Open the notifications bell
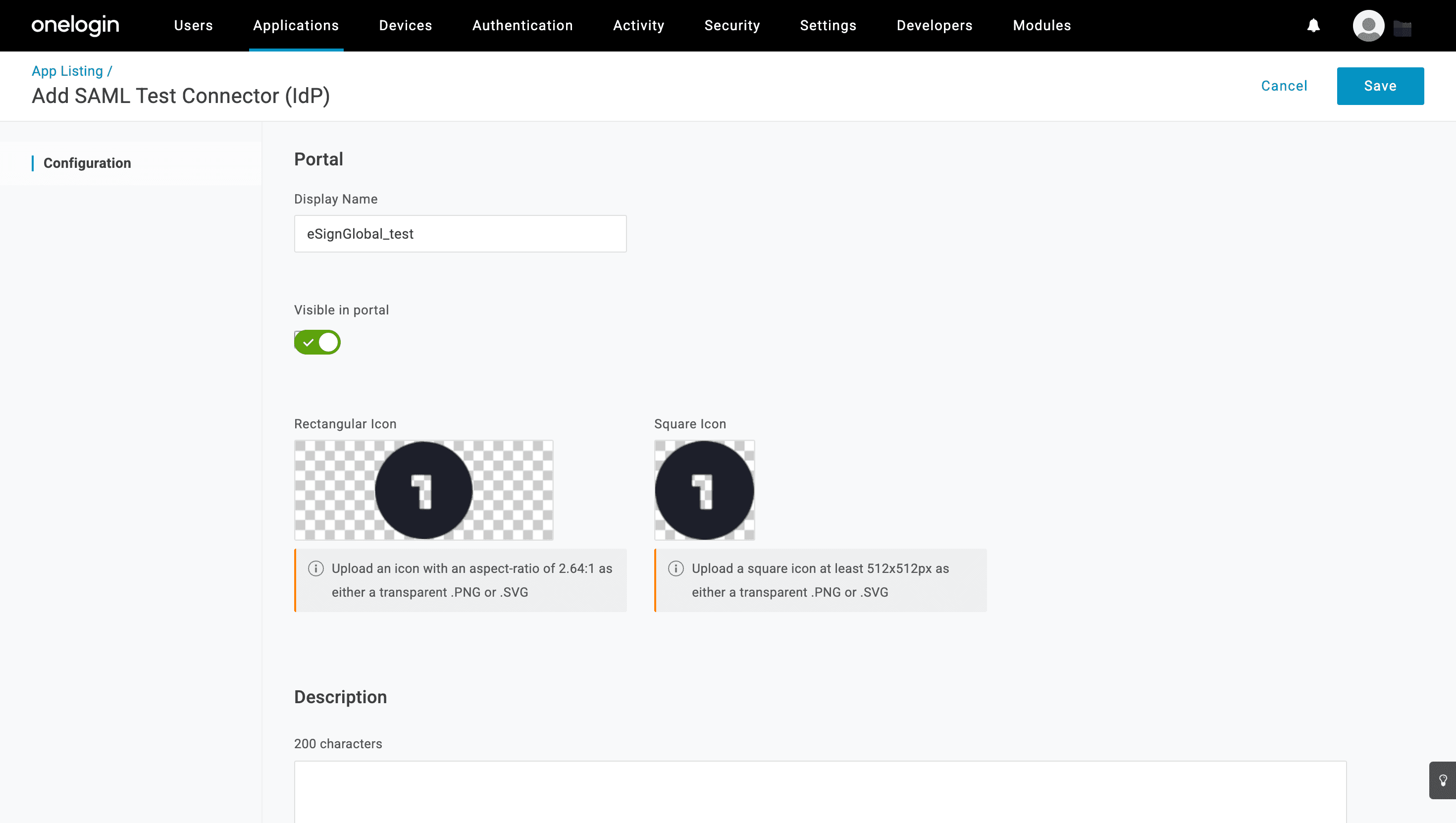This screenshot has height=823, width=1456. pyautogui.click(x=1313, y=25)
